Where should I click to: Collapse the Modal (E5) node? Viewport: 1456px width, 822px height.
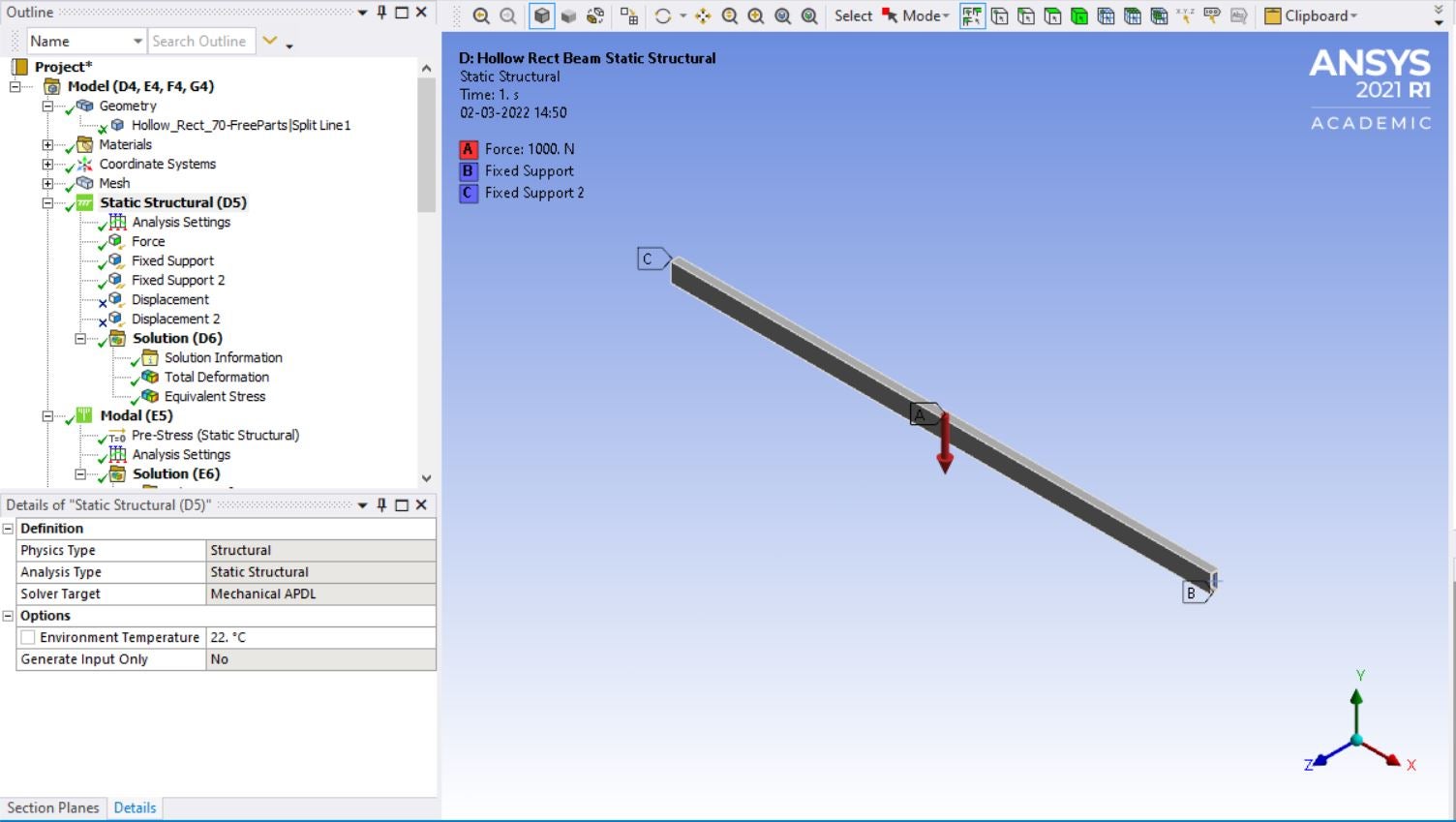click(x=46, y=415)
